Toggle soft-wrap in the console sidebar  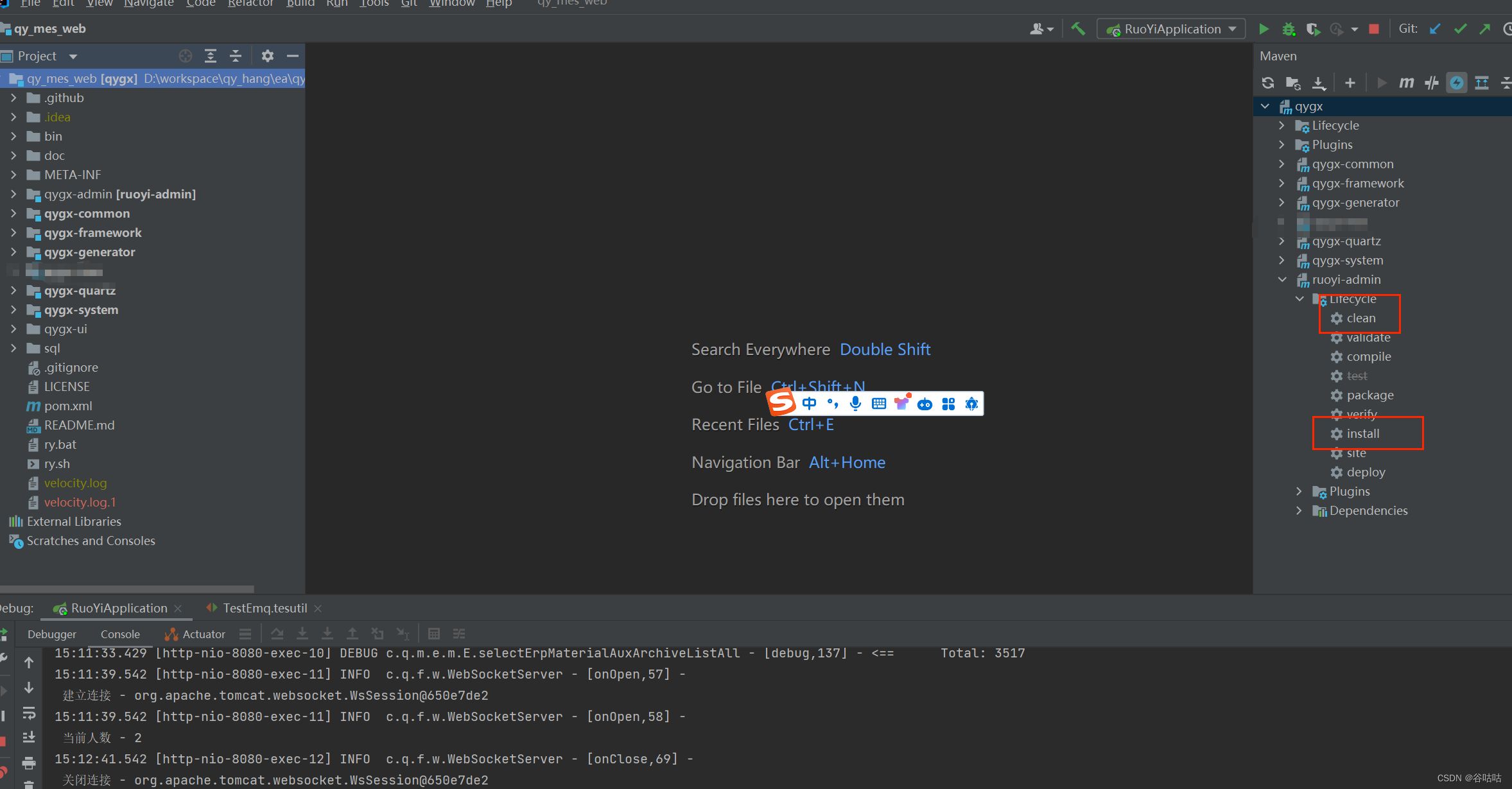point(29,713)
